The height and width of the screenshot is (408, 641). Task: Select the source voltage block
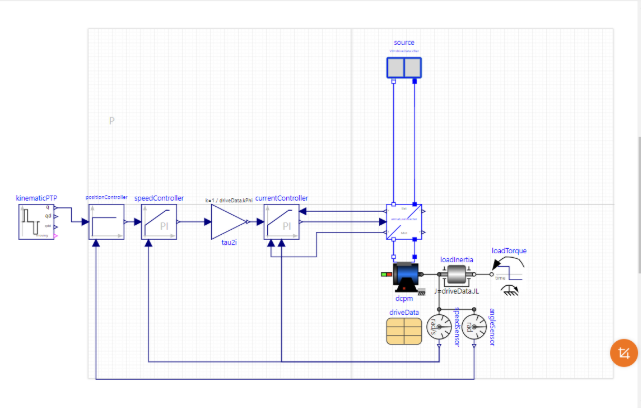click(404, 67)
